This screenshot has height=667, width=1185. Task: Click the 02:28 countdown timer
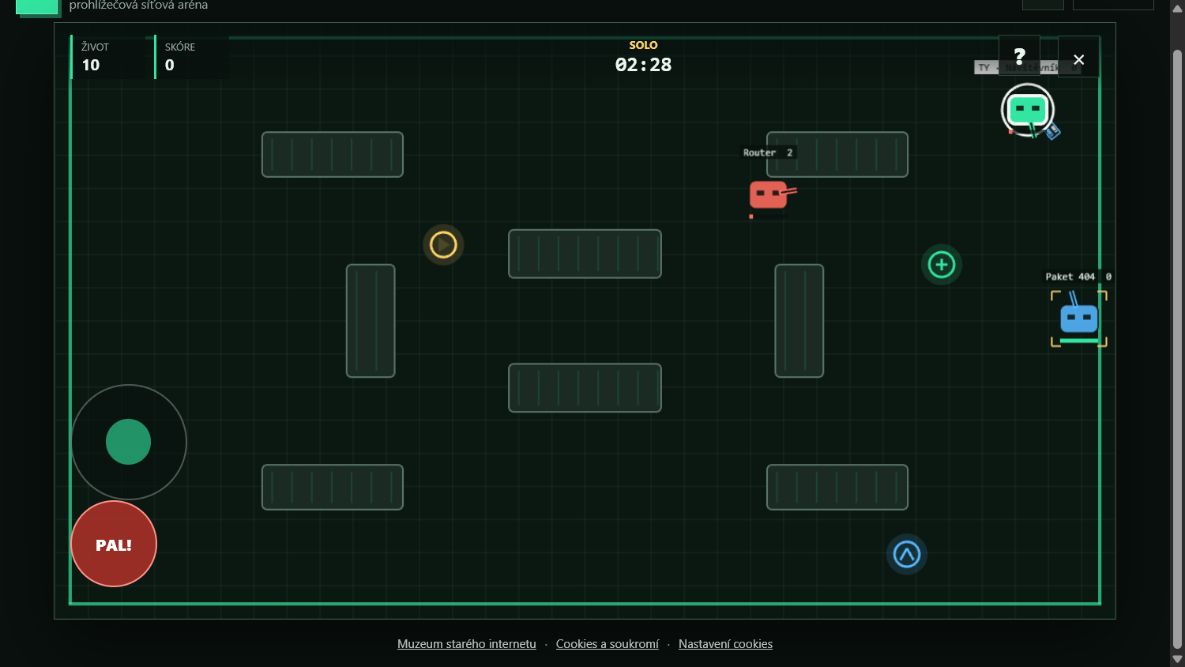[643, 65]
